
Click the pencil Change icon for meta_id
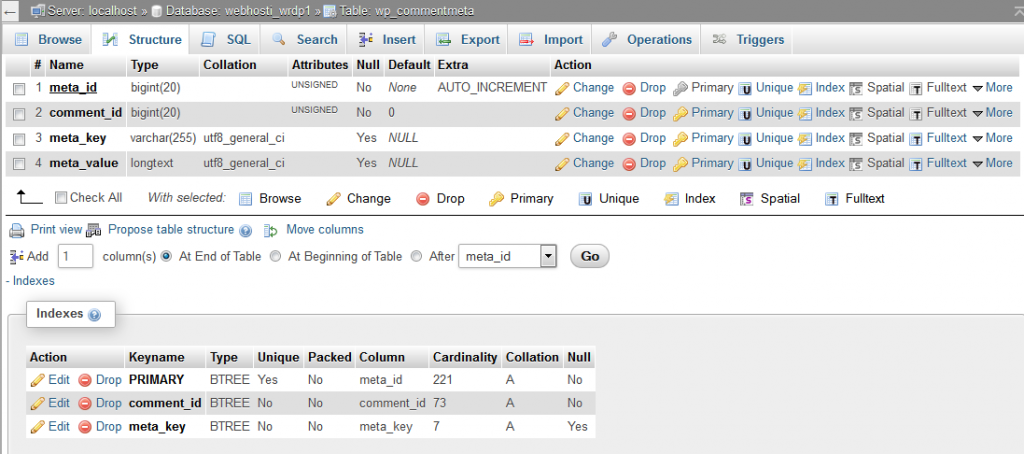tap(562, 88)
